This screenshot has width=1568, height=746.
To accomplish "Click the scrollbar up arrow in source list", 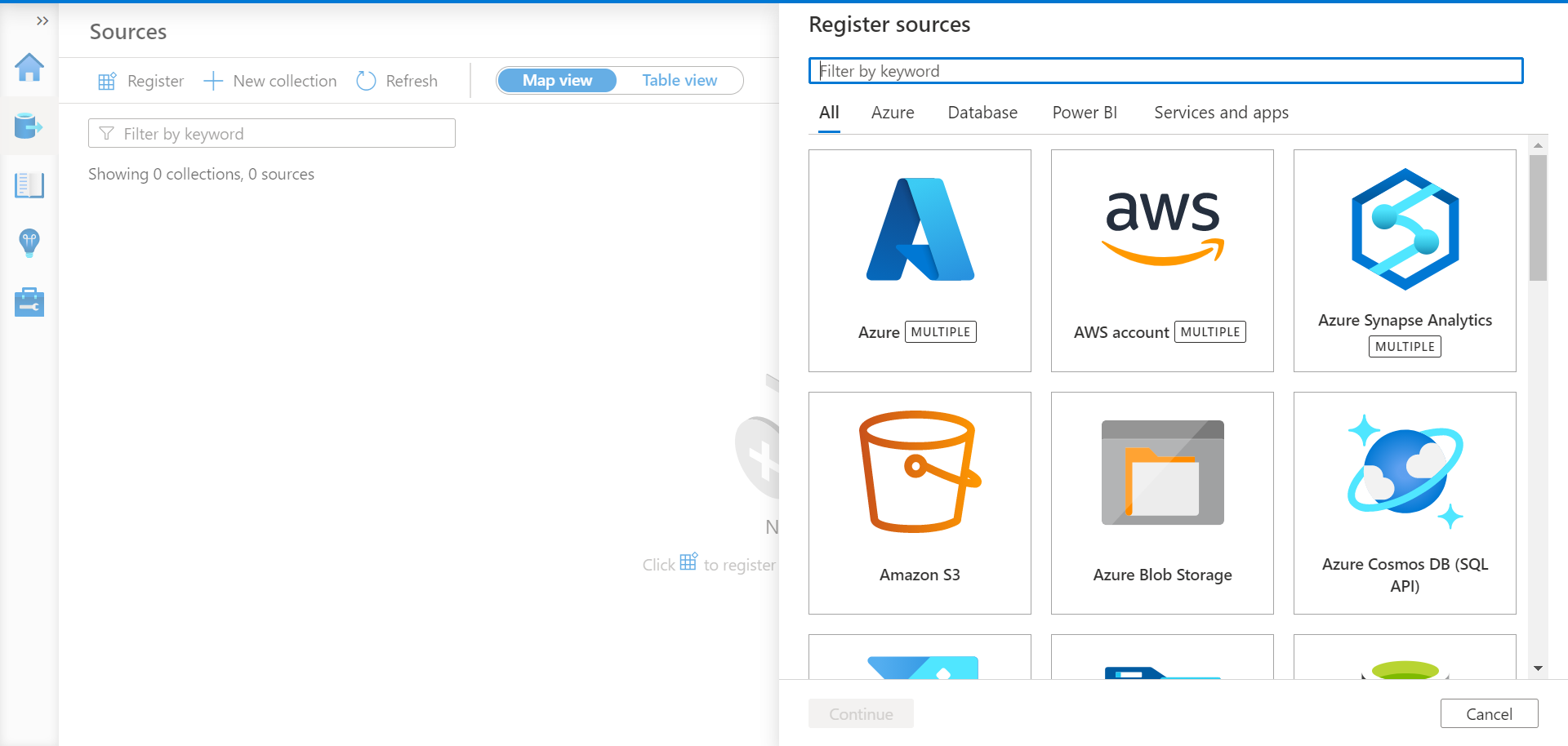I will (1538, 145).
